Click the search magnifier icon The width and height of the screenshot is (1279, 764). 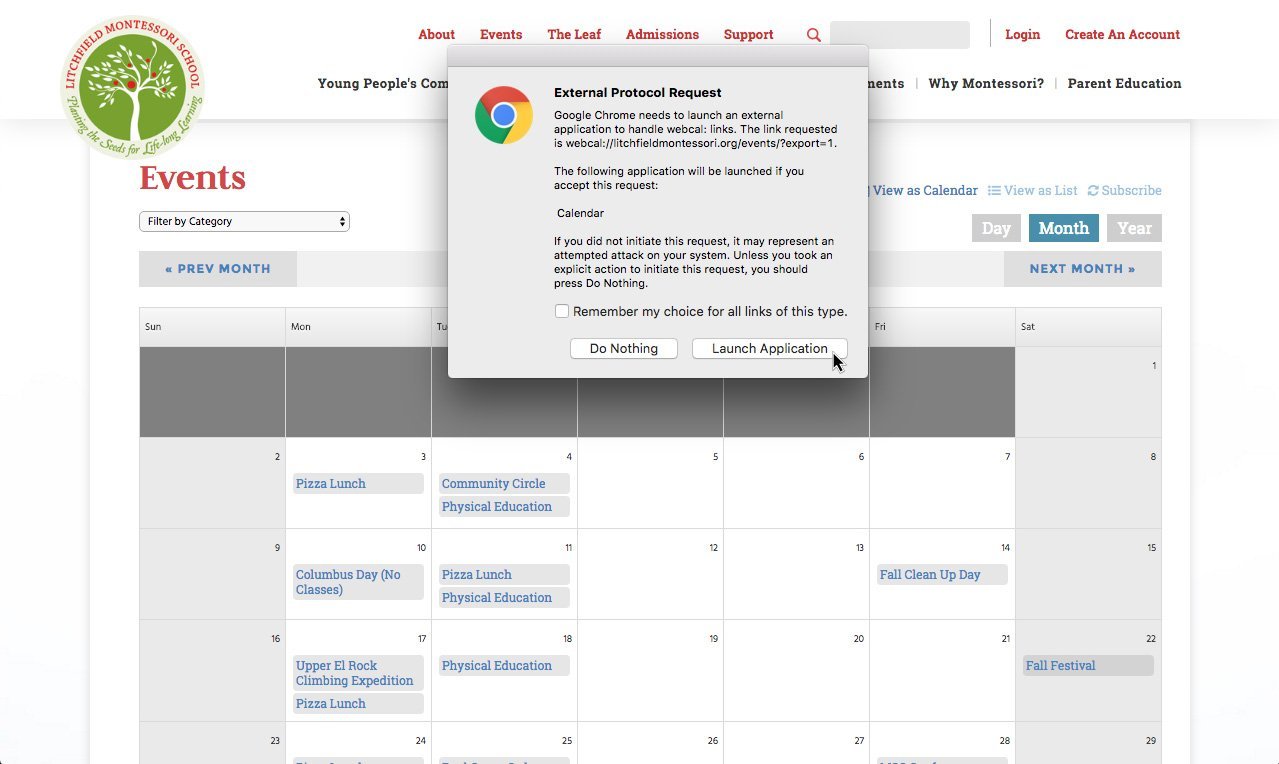coord(814,35)
